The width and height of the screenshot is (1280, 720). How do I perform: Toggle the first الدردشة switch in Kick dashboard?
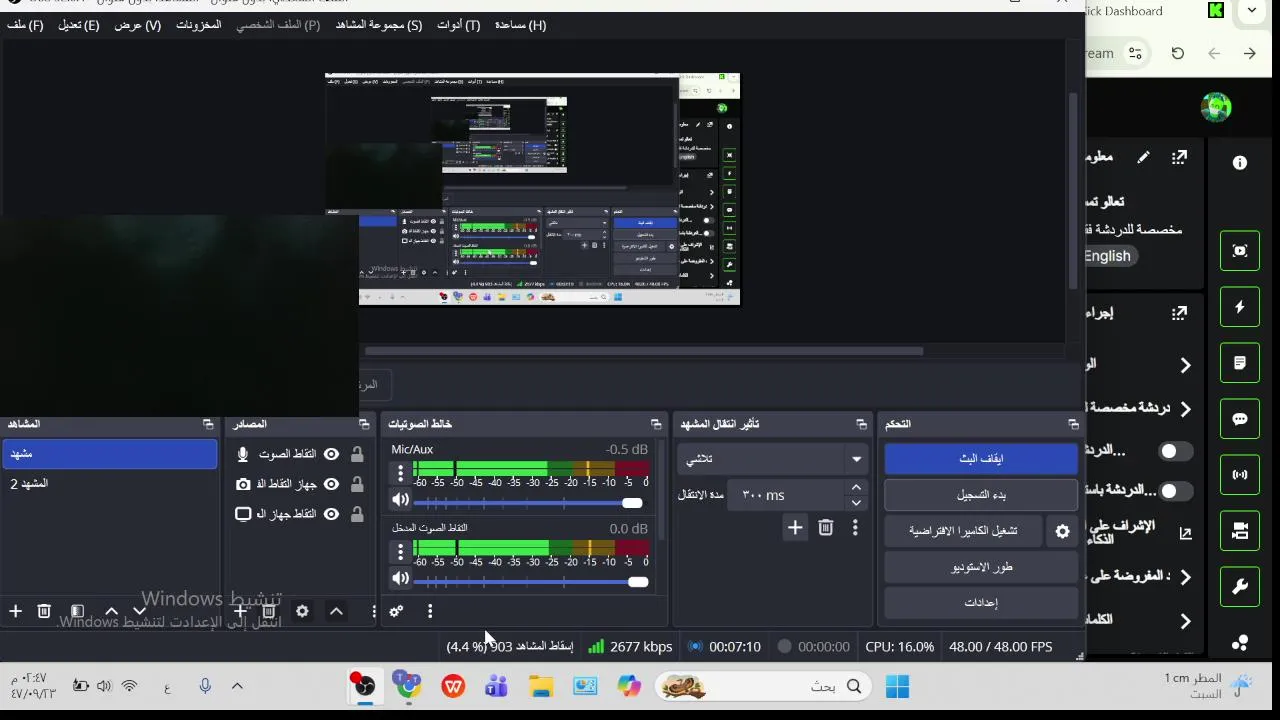coord(1175,451)
